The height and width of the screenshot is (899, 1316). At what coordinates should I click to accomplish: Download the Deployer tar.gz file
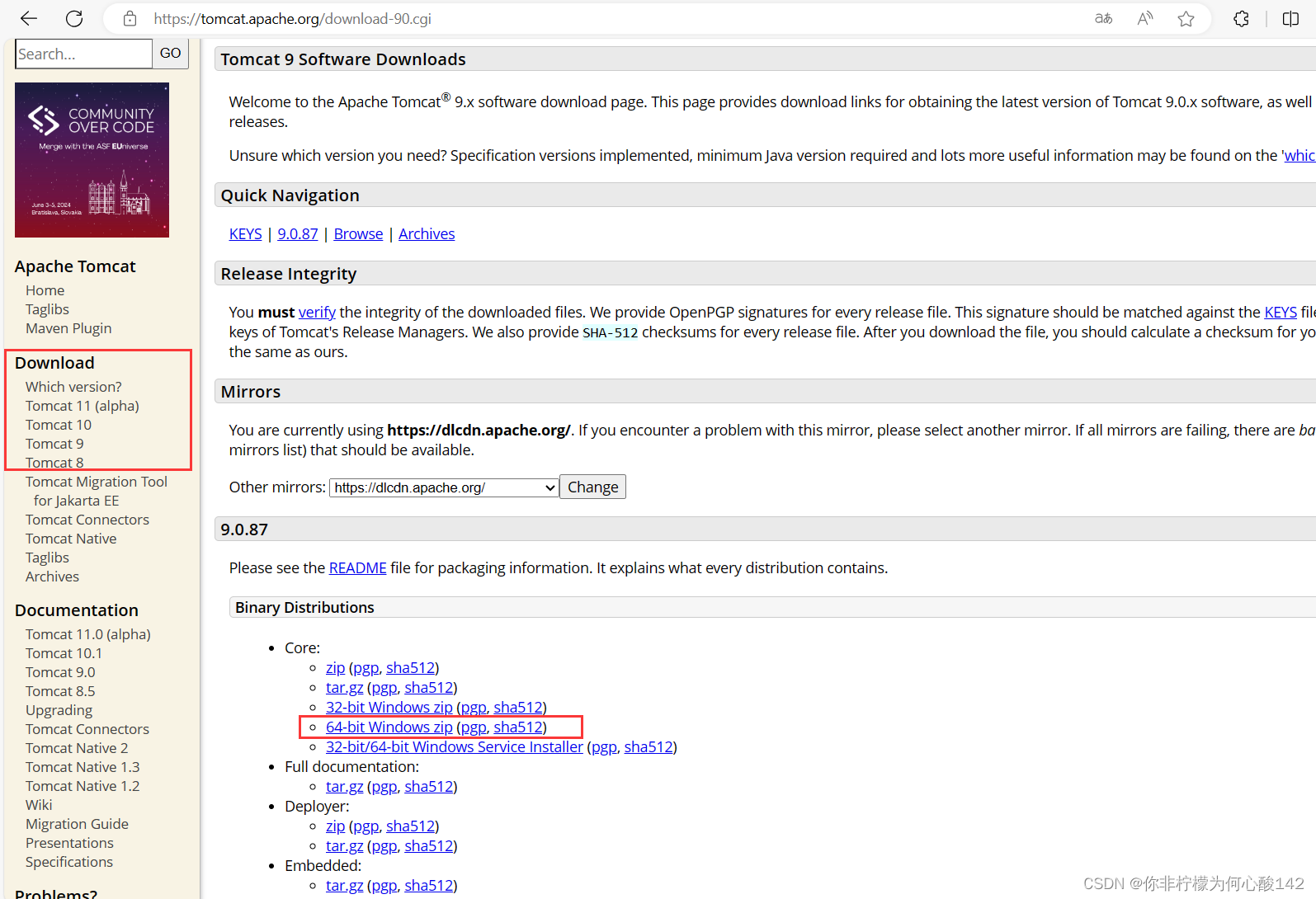pyautogui.click(x=344, y=846)
